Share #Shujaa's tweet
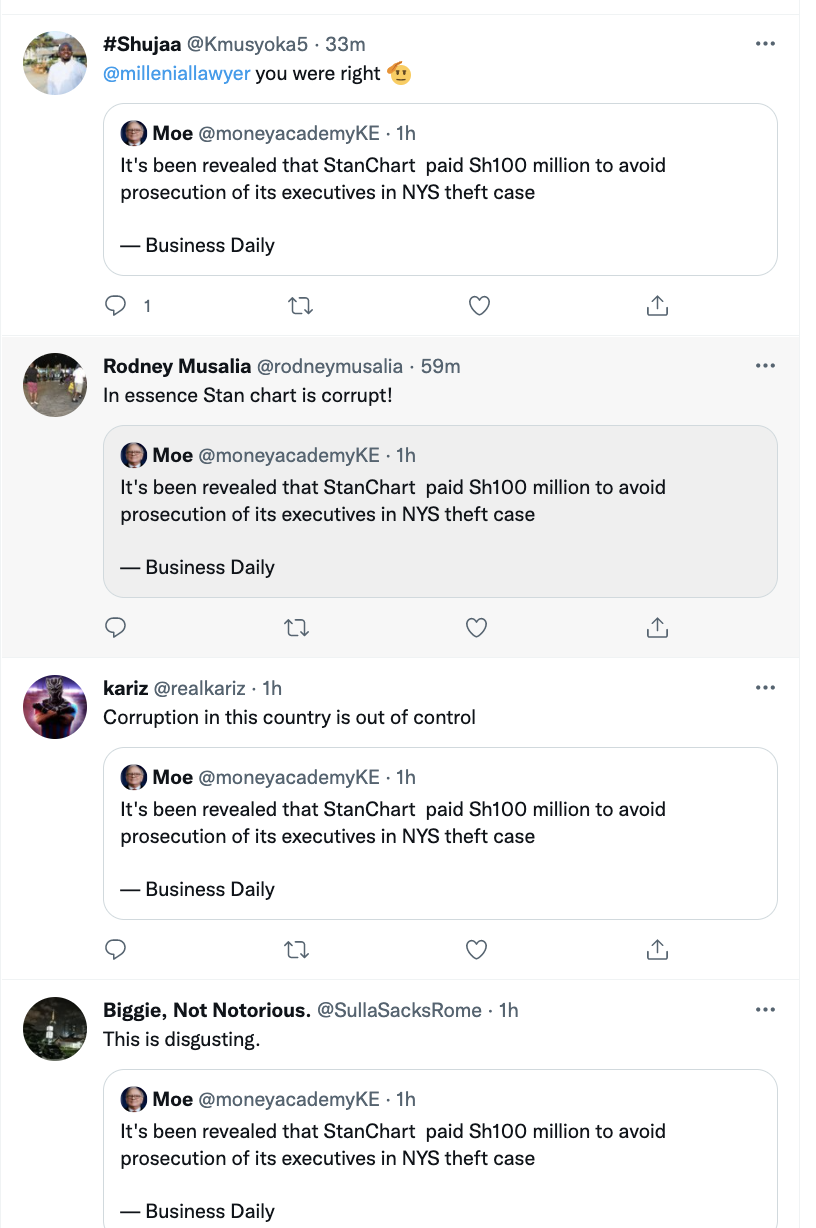Screen dimensions: 816x1228 pyautogui.click(x=657, y=306)
